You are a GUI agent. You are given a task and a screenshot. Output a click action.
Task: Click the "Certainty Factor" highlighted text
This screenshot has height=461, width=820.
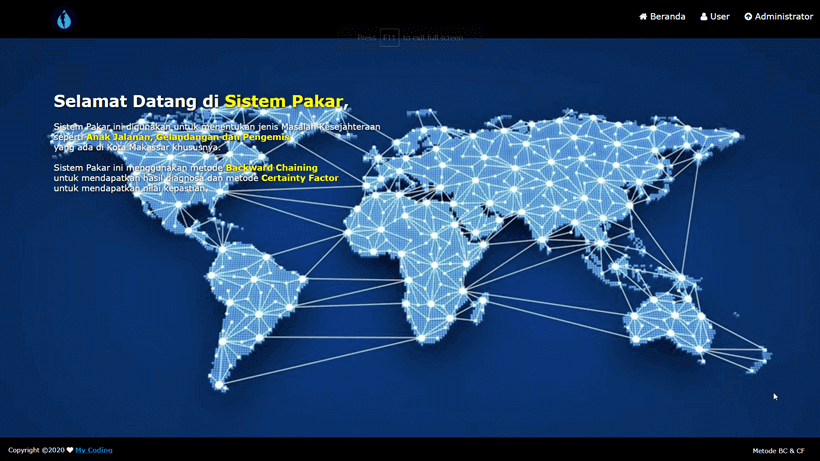coord(300,178)
